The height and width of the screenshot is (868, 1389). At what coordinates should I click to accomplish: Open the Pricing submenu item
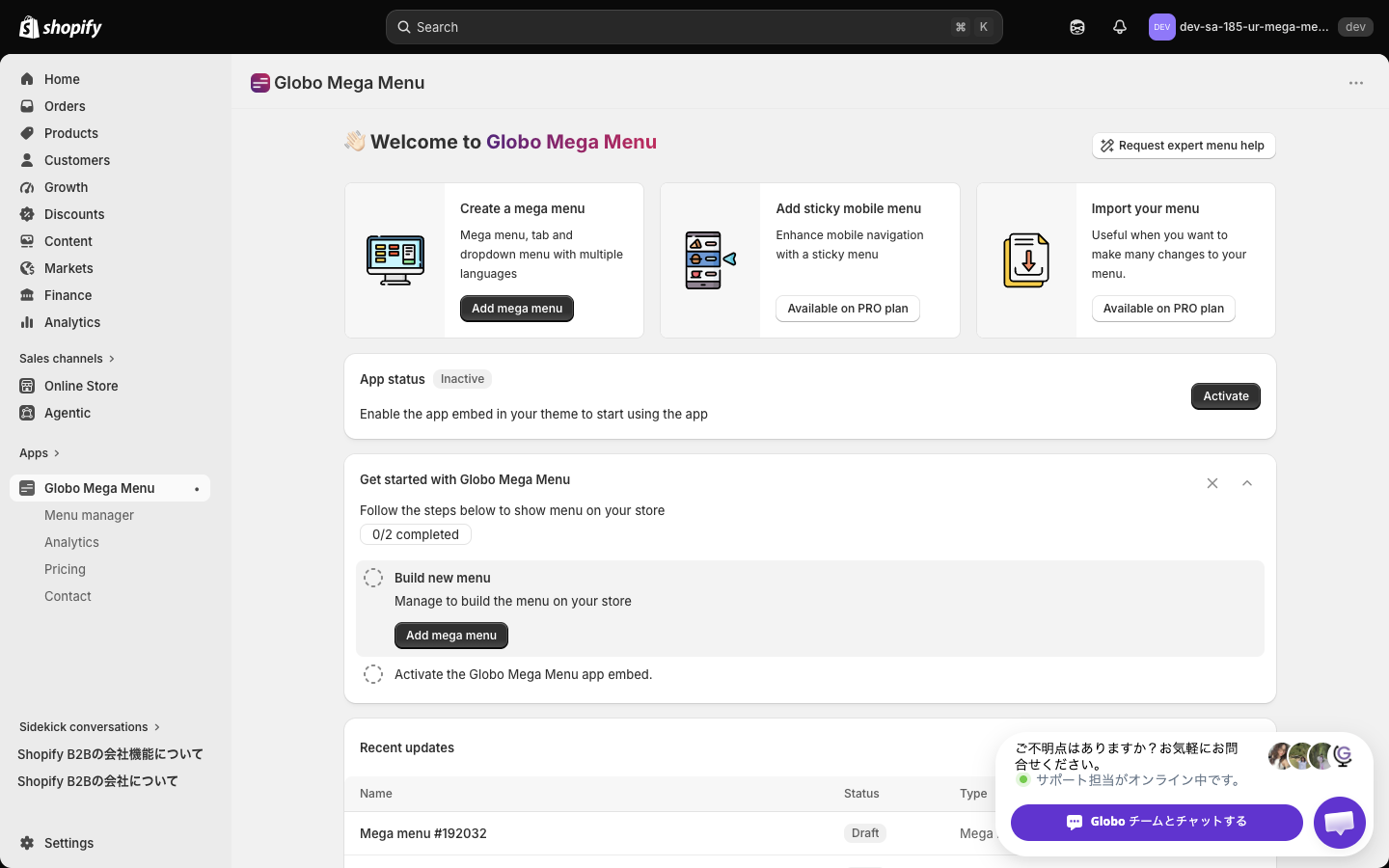click(x=65, y=569)
